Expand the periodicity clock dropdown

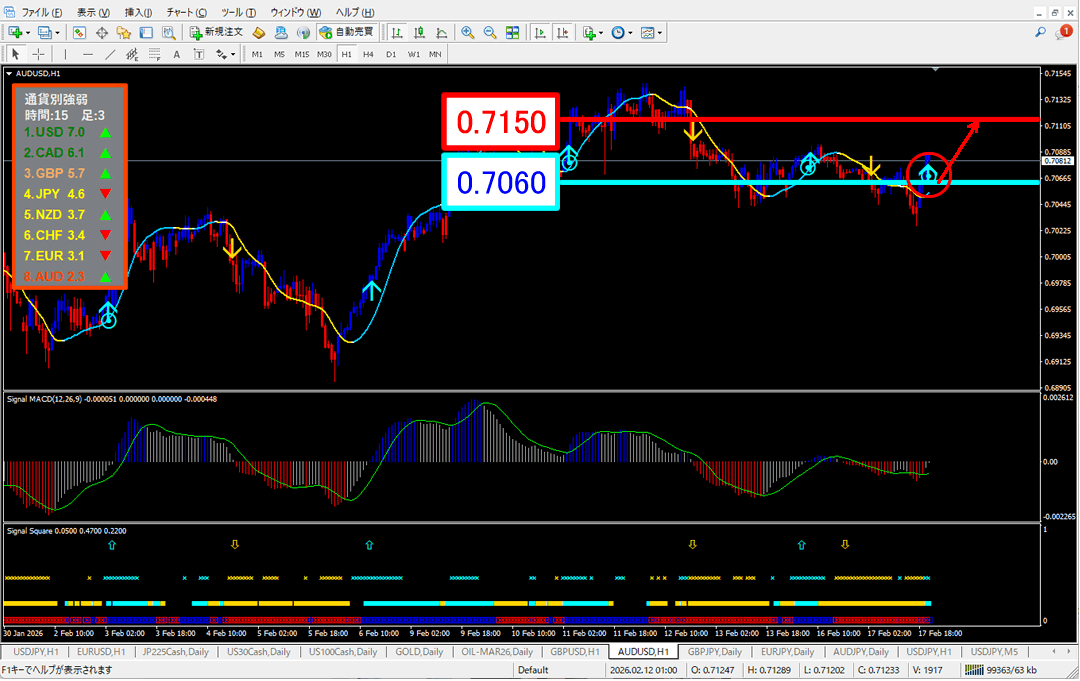point(630,32)
